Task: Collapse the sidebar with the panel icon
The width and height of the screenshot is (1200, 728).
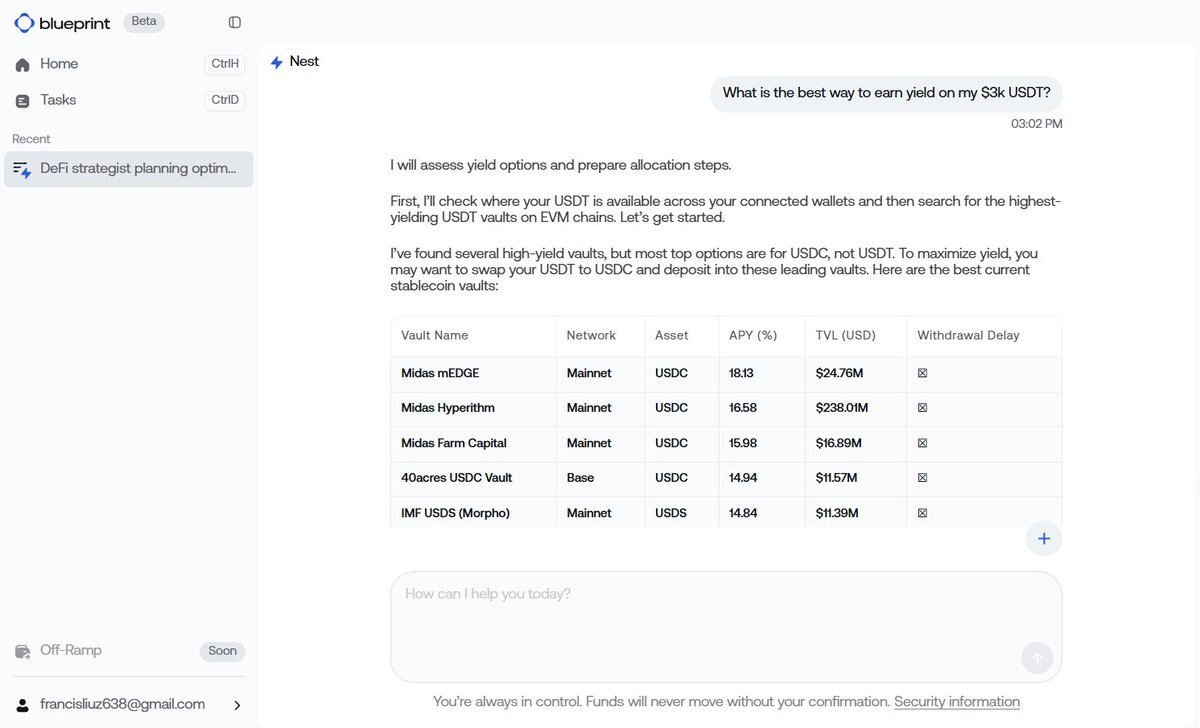Action: (235, 22)
